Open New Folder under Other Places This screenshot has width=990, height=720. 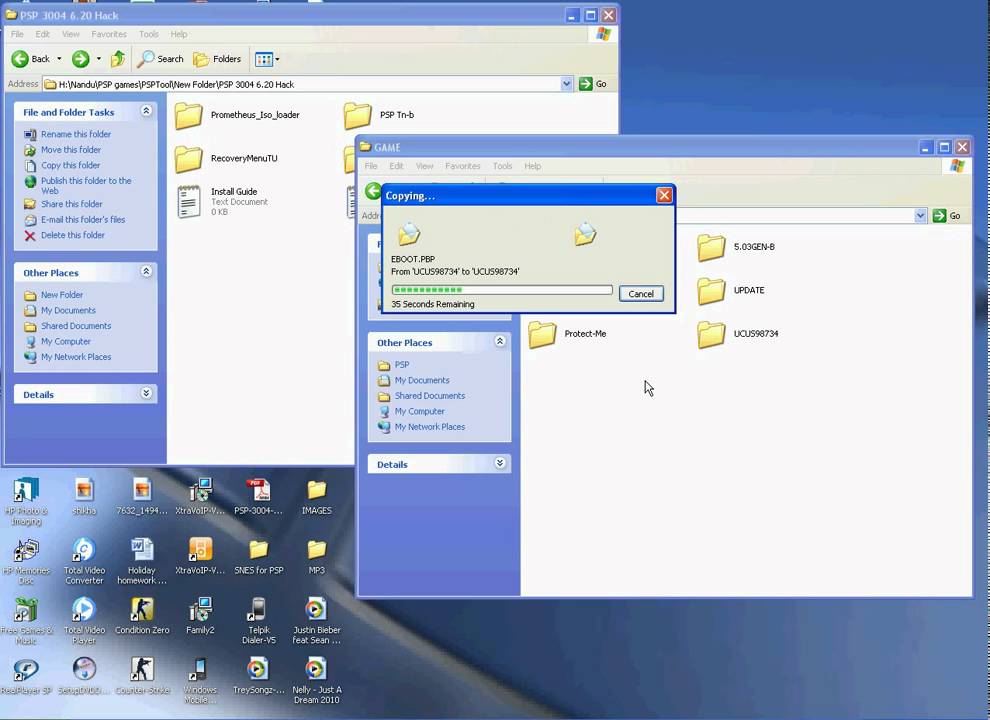(x=62, y=295)
